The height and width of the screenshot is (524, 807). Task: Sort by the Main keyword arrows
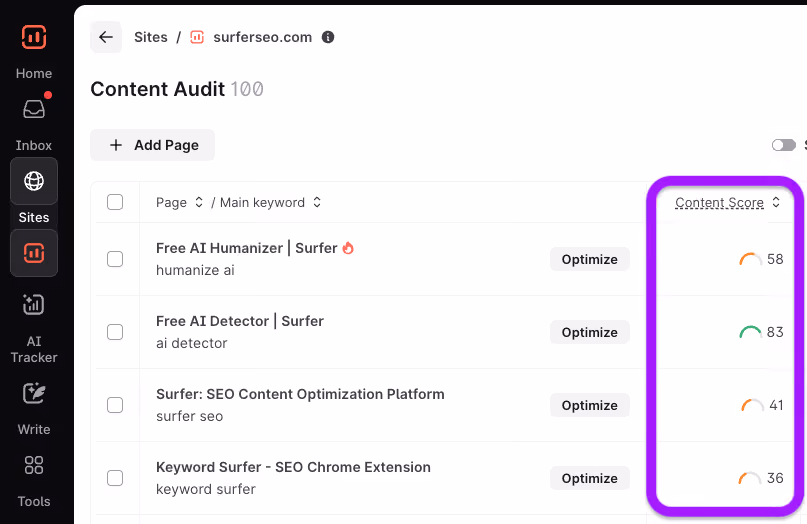[317, 202]
